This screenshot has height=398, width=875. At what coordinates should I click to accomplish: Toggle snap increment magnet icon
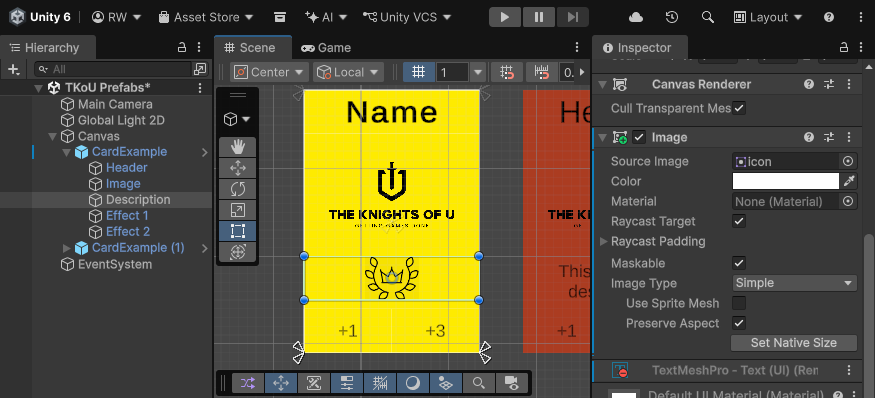tap(507, 72)
